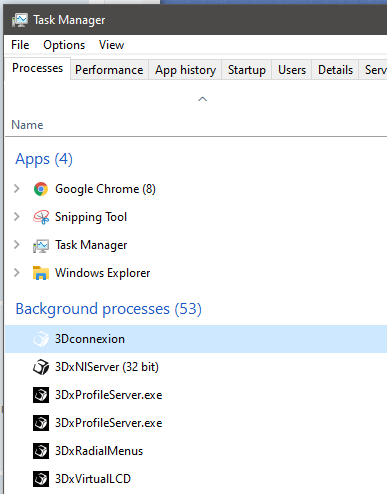Switch to the Processes tab

tap(37, 68)
